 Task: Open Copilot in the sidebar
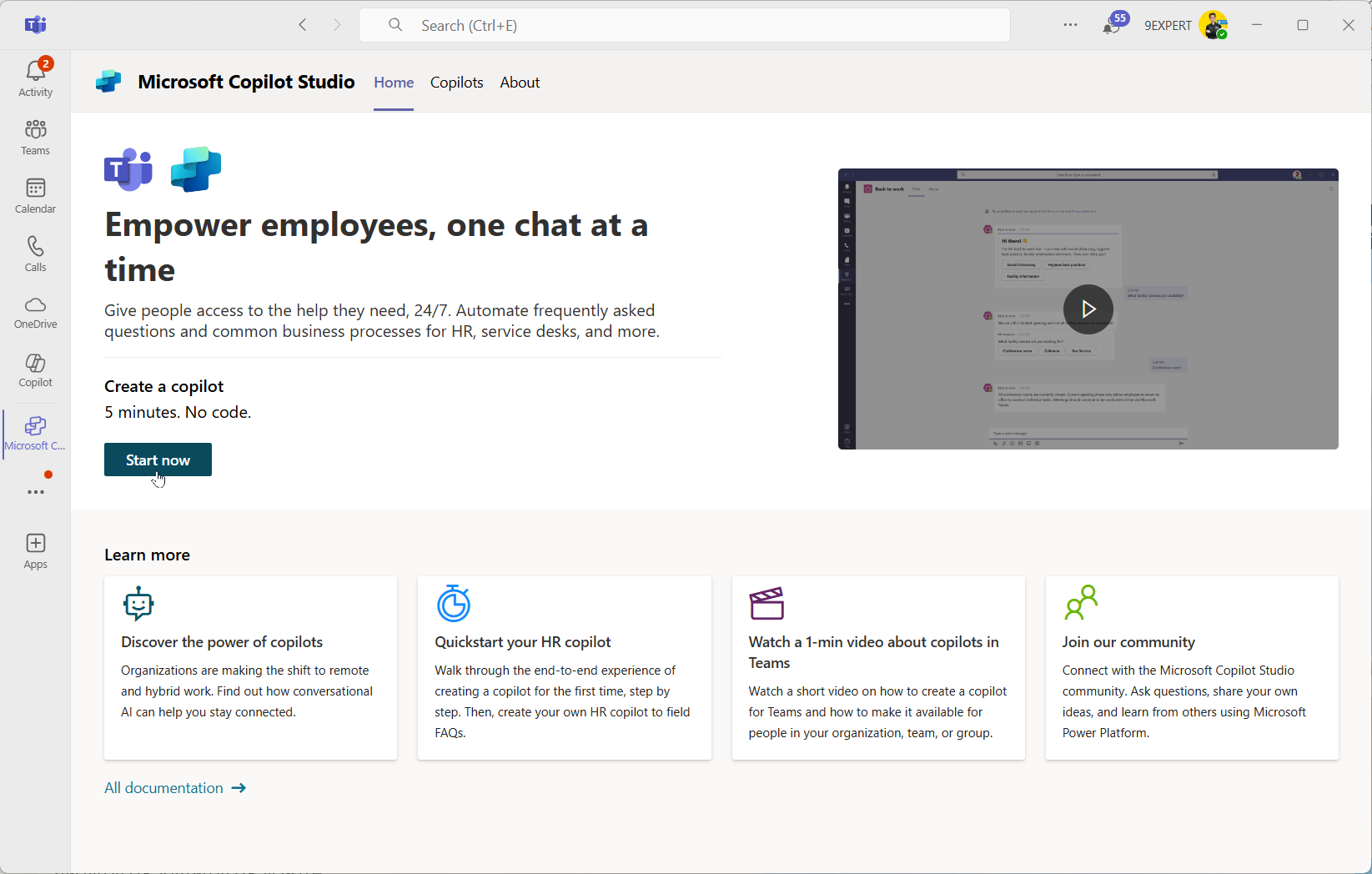point(35,369)
